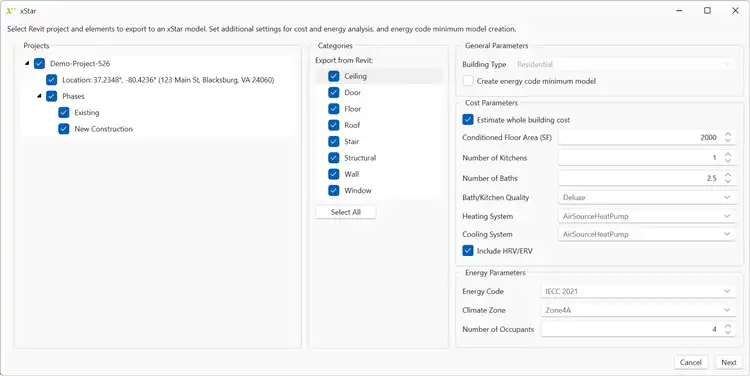
Task: Uncheck the New Construction phase checkbox
Action: click(x=64, y=129)
